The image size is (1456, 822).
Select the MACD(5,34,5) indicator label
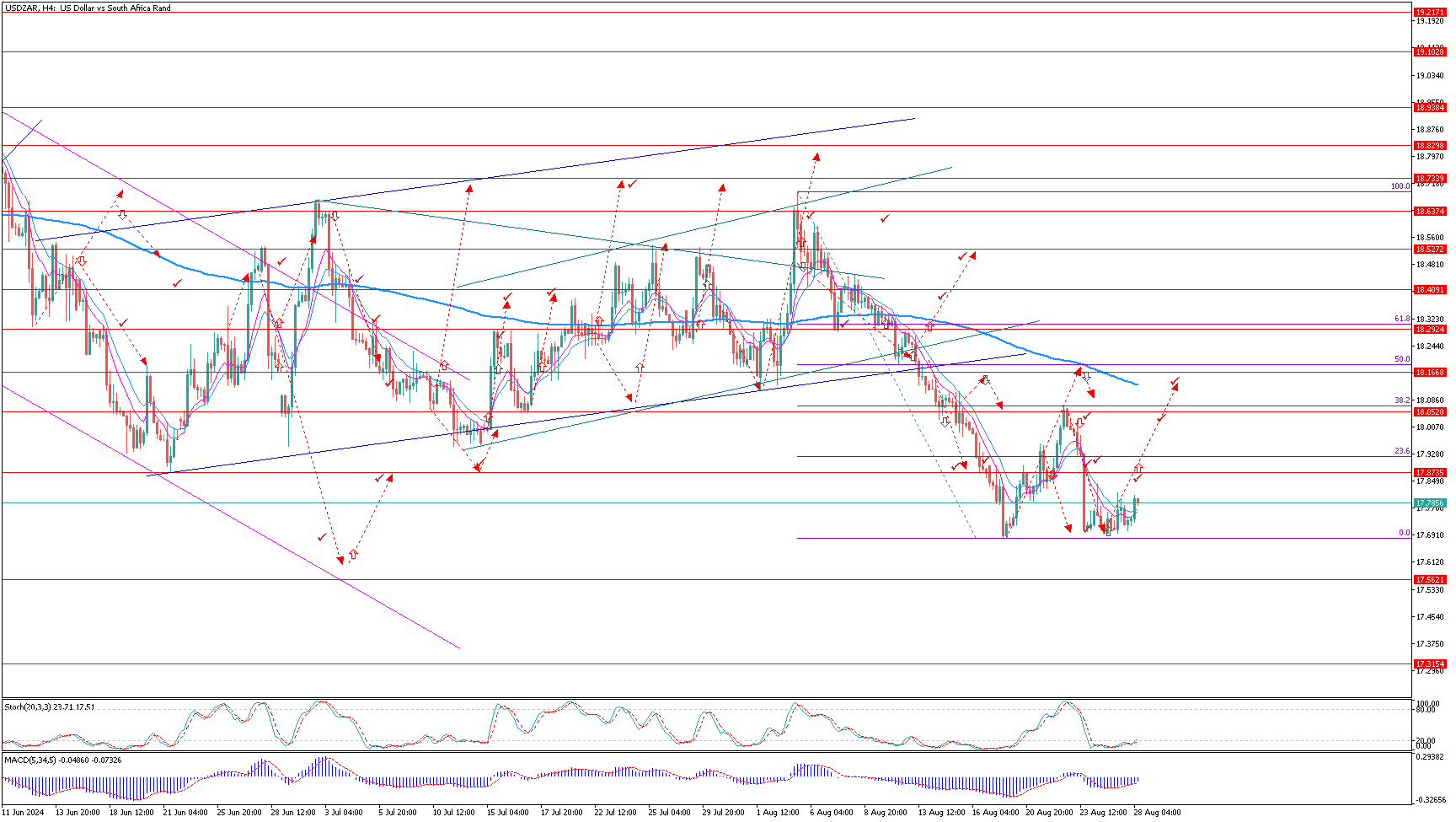coord(62,760)
